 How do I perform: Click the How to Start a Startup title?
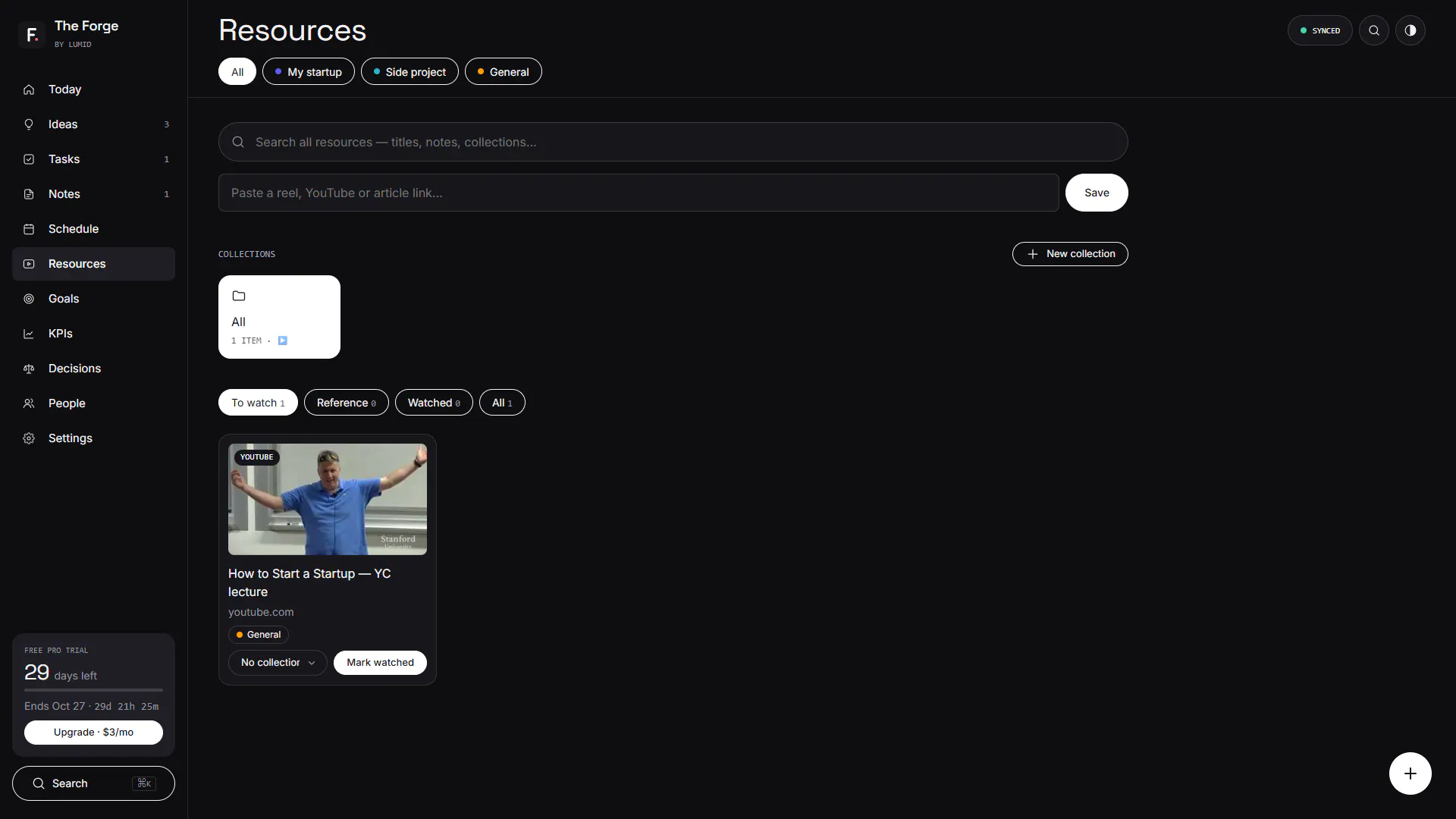[x=309, y=582]
